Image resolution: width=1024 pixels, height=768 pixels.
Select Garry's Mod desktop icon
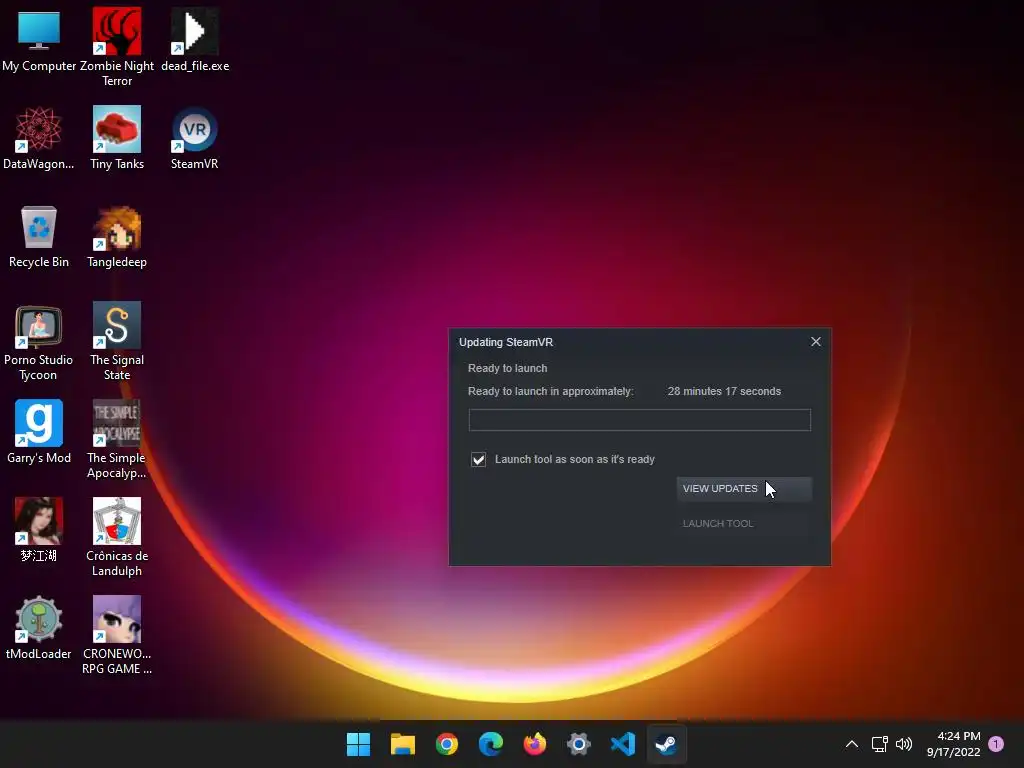click(x=39, y=432)
